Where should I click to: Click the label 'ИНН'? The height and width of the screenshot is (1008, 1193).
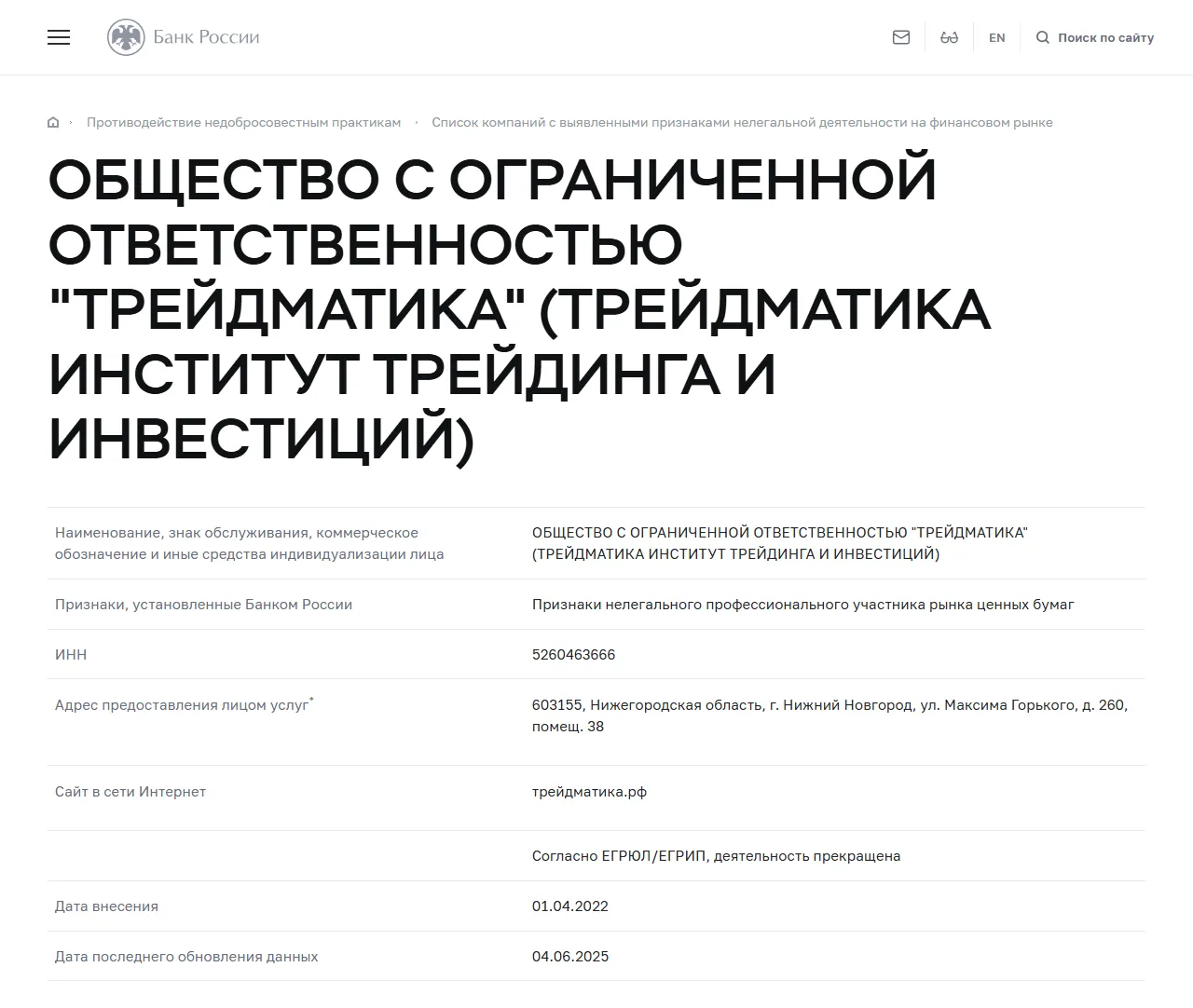point(71,655)
